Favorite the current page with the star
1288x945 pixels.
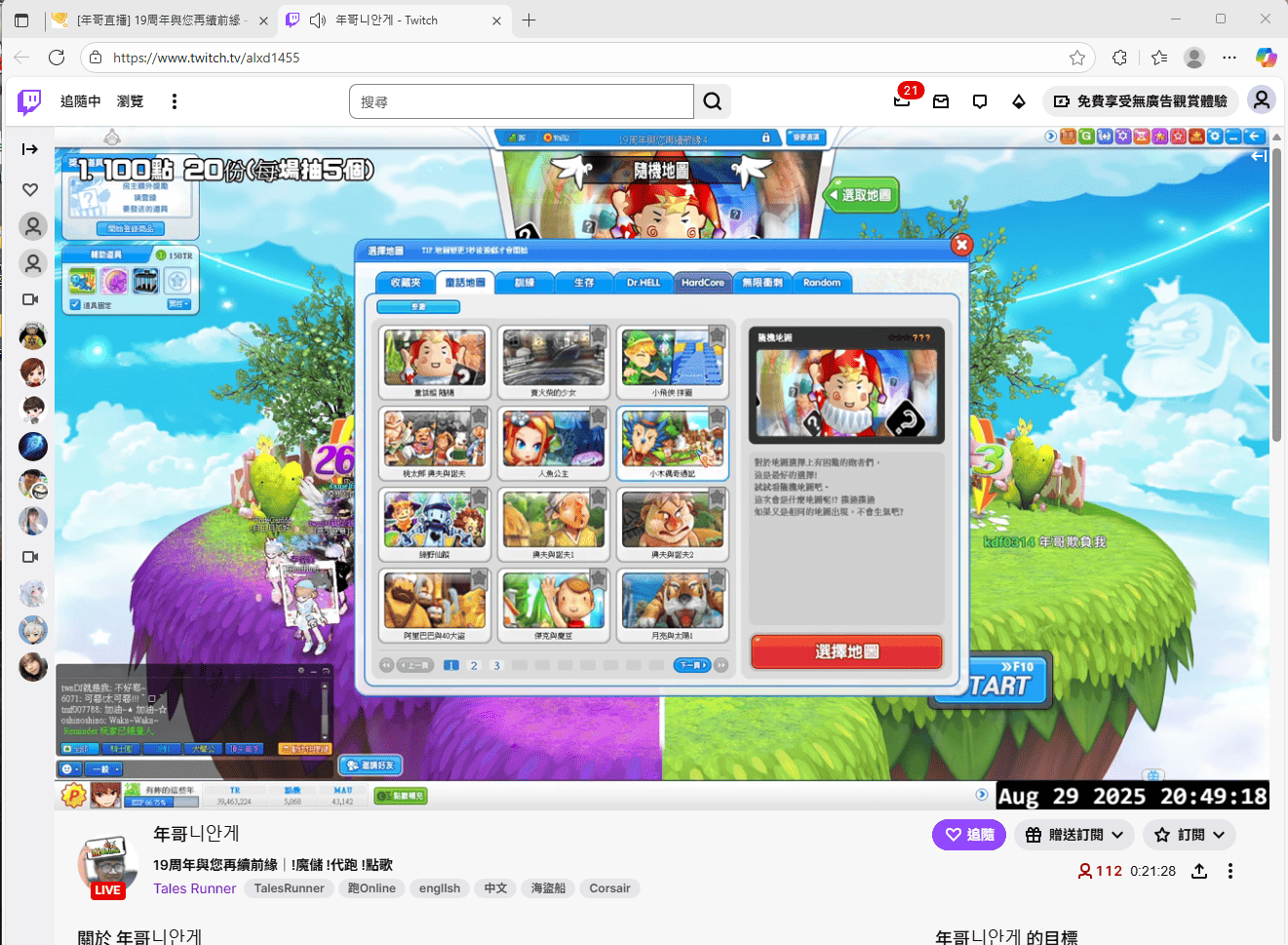[x=1077, y=58]
